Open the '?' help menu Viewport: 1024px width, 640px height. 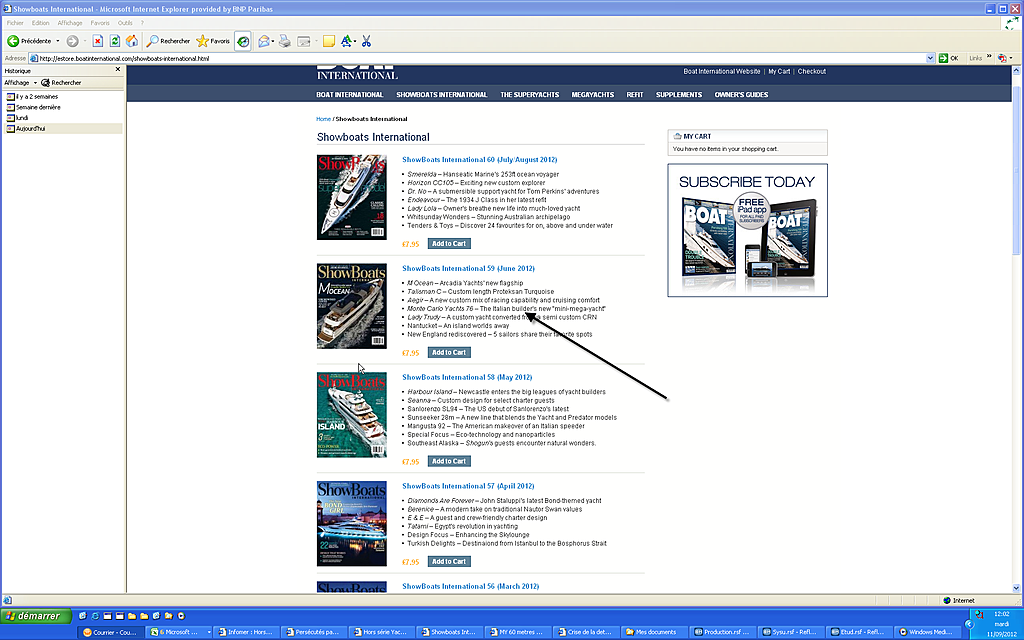(x=142, y=23)
